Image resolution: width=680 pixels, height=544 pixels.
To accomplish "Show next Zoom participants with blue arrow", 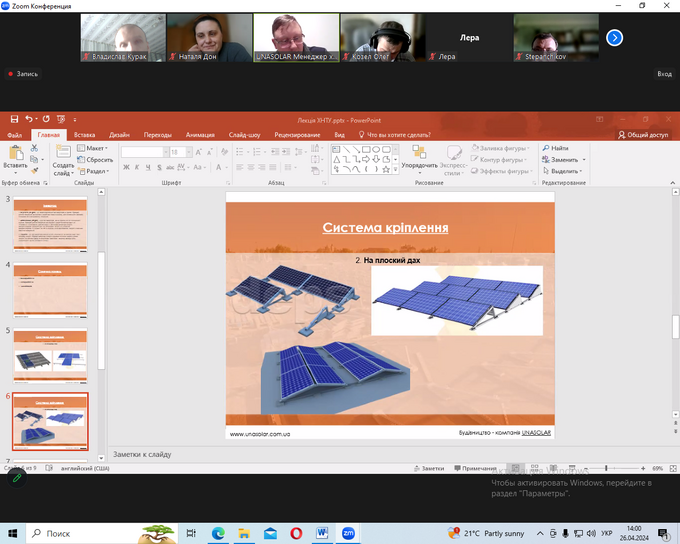I will coord(615,37).
